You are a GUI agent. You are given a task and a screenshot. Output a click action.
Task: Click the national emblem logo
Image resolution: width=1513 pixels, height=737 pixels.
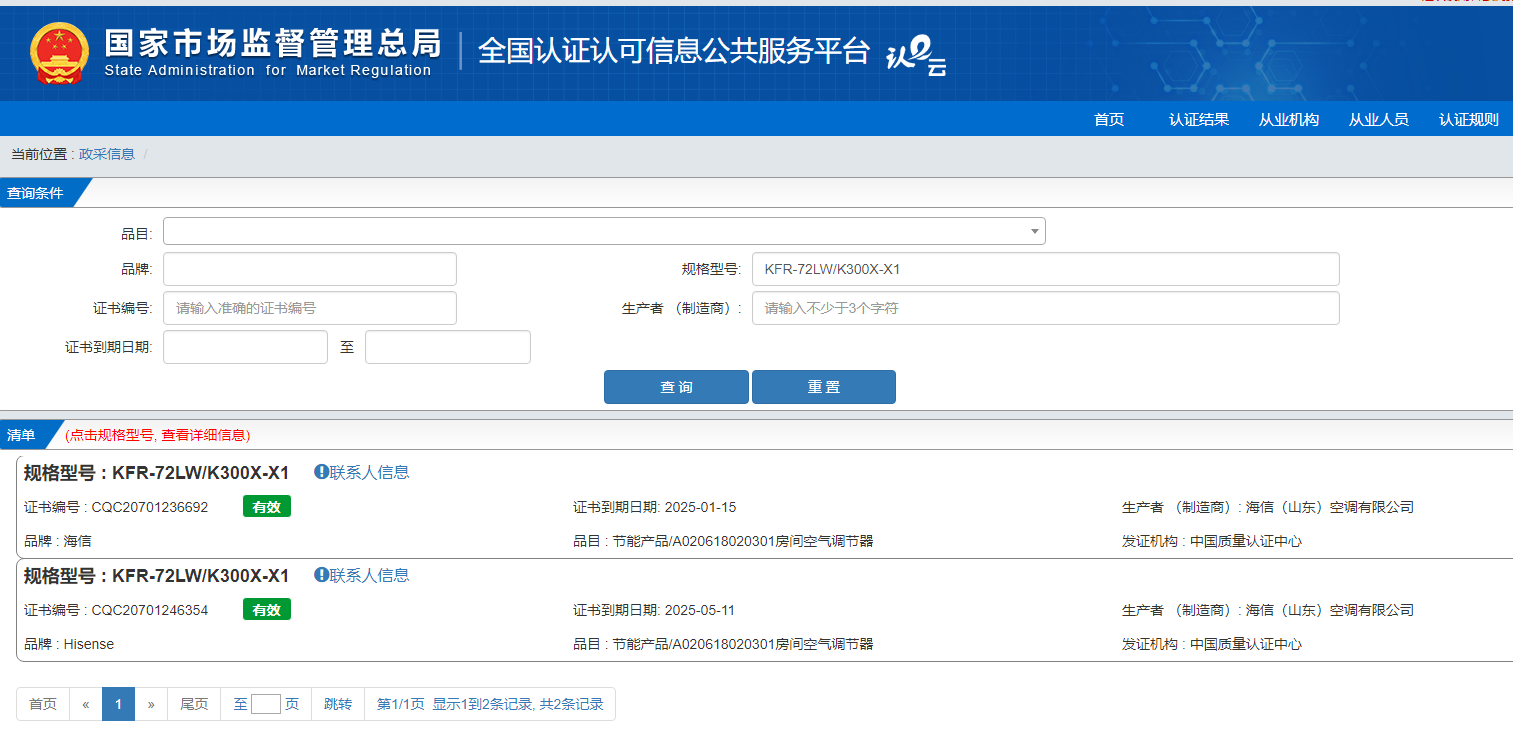pyautogui.click(x=59, y=54)
